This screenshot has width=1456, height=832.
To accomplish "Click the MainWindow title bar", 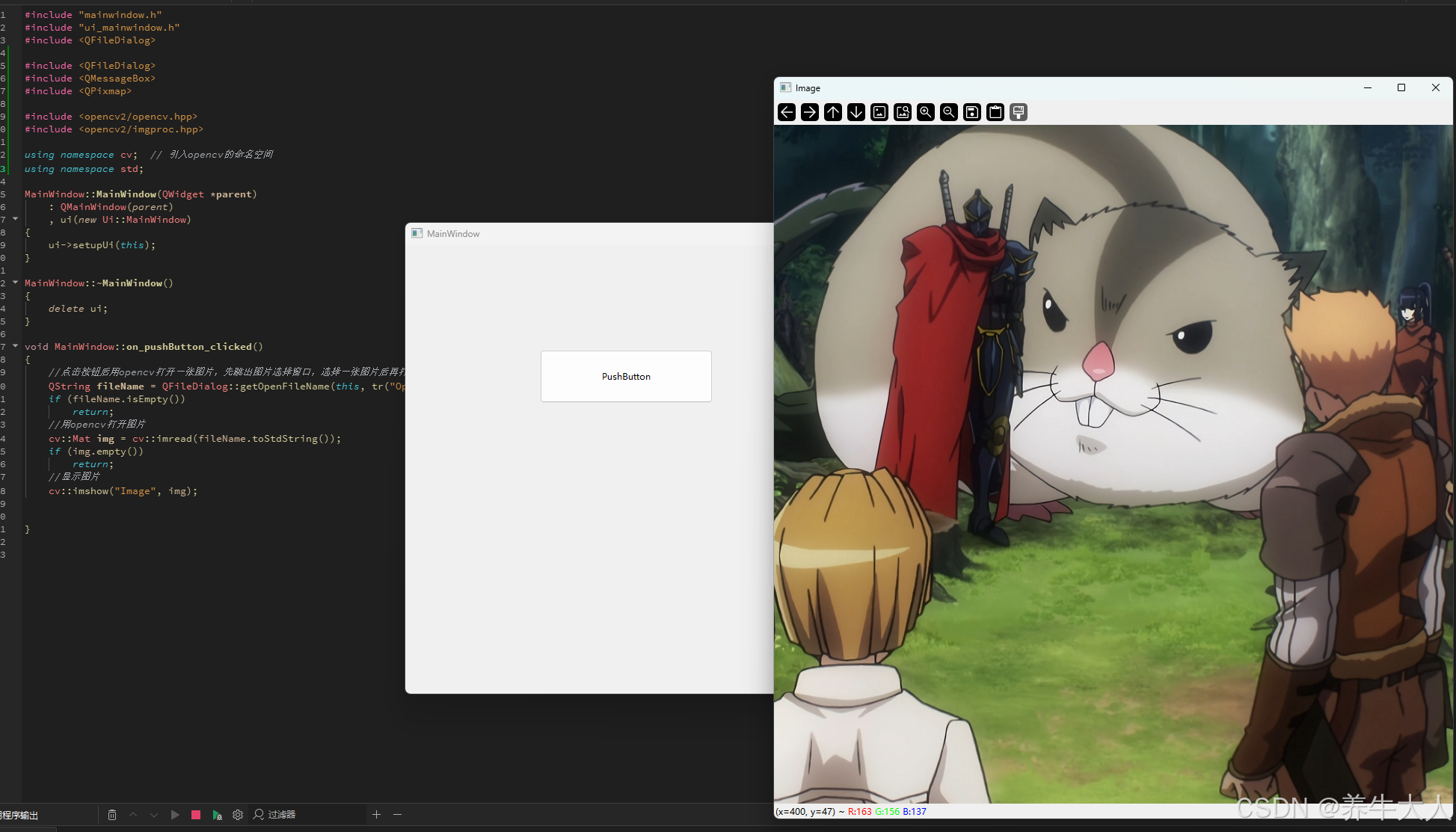I will click(x=589, y=233).
